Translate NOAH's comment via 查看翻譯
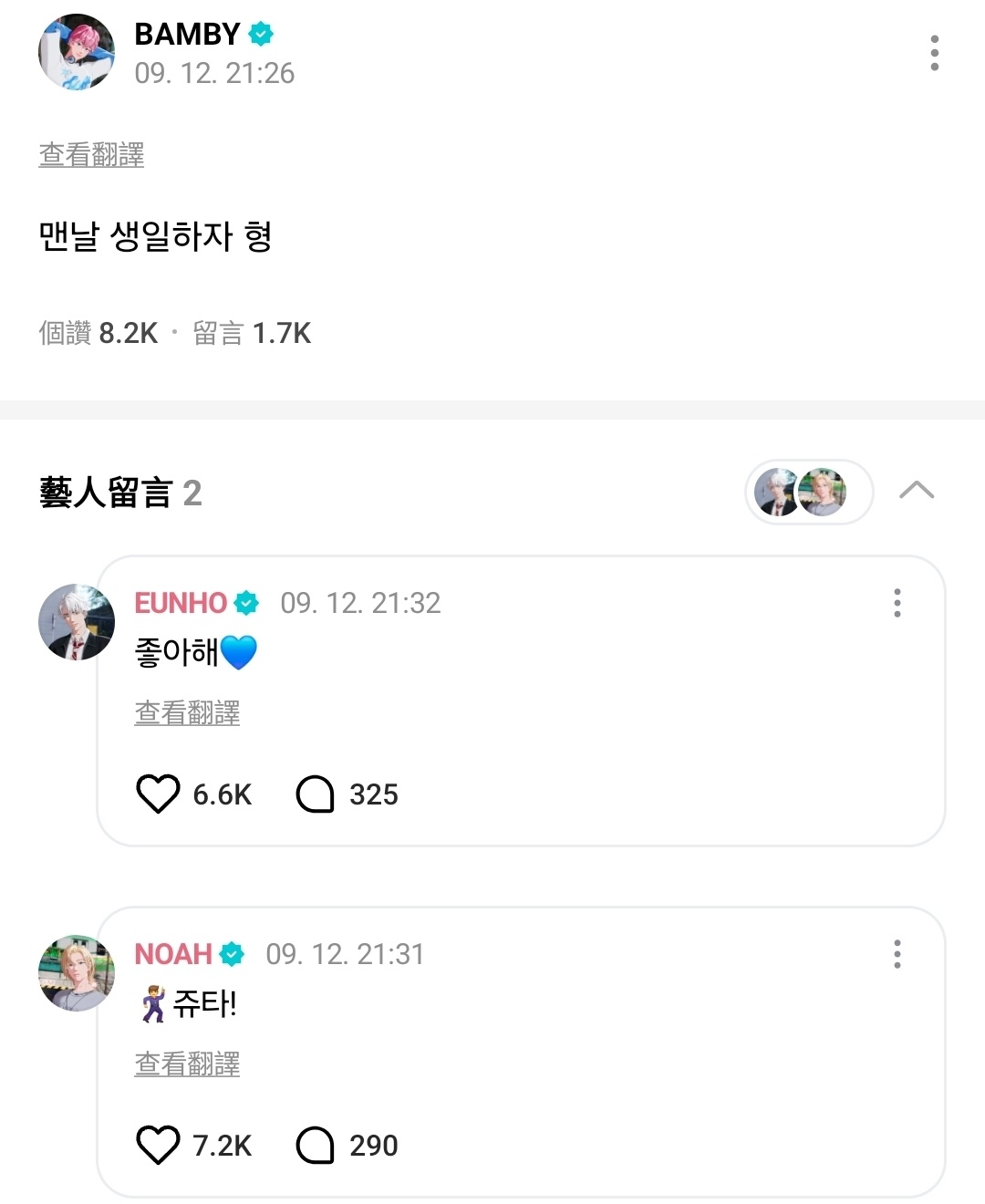 click(x=187, y=1064)
